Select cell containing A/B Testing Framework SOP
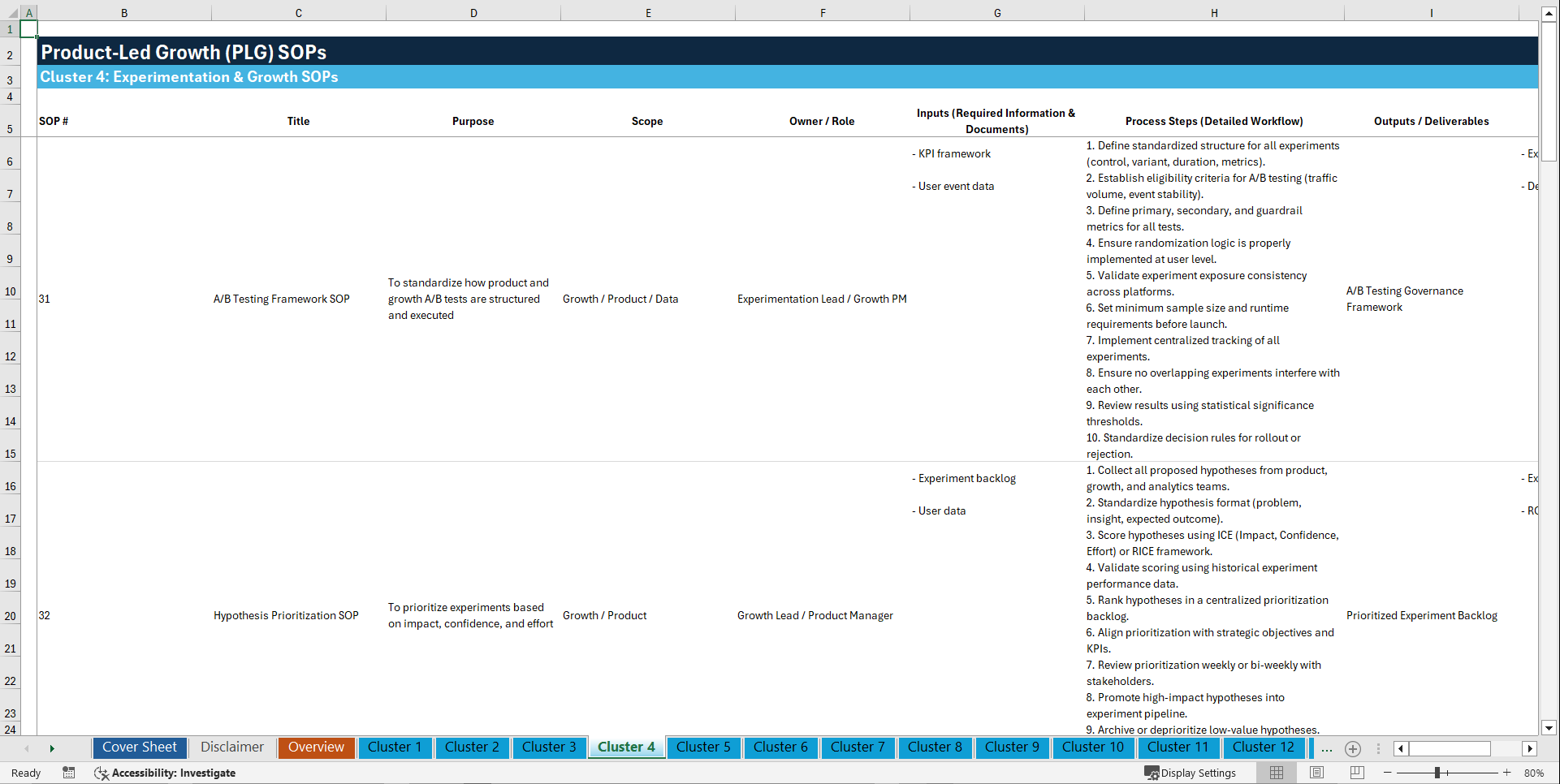This screenshot has width=1560, height=784. coord(282,299)
